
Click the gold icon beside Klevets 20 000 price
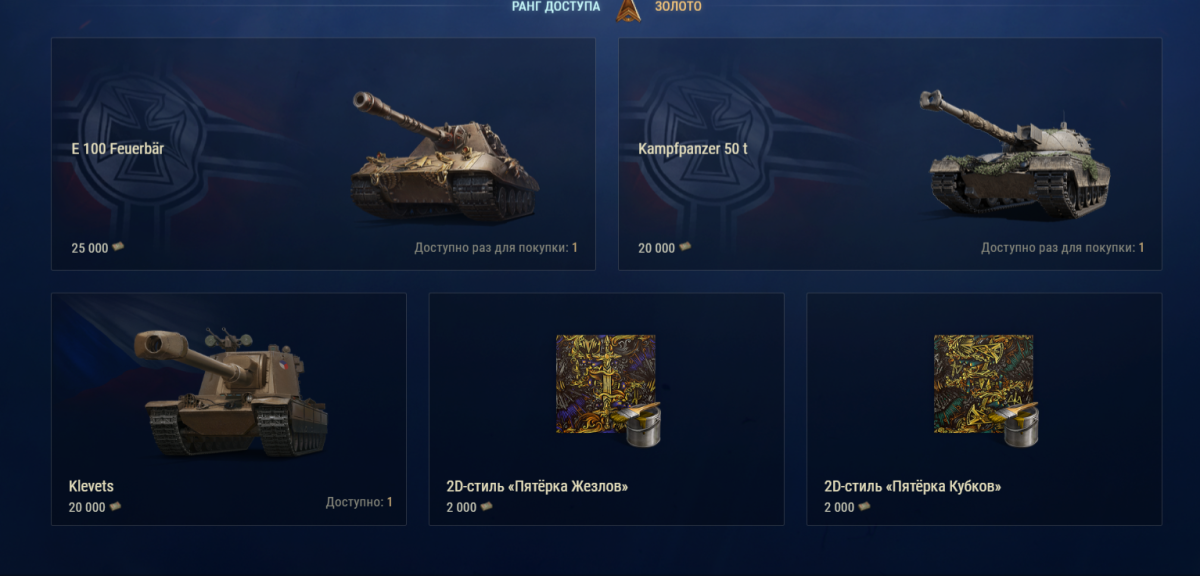(x=115, y=506)
